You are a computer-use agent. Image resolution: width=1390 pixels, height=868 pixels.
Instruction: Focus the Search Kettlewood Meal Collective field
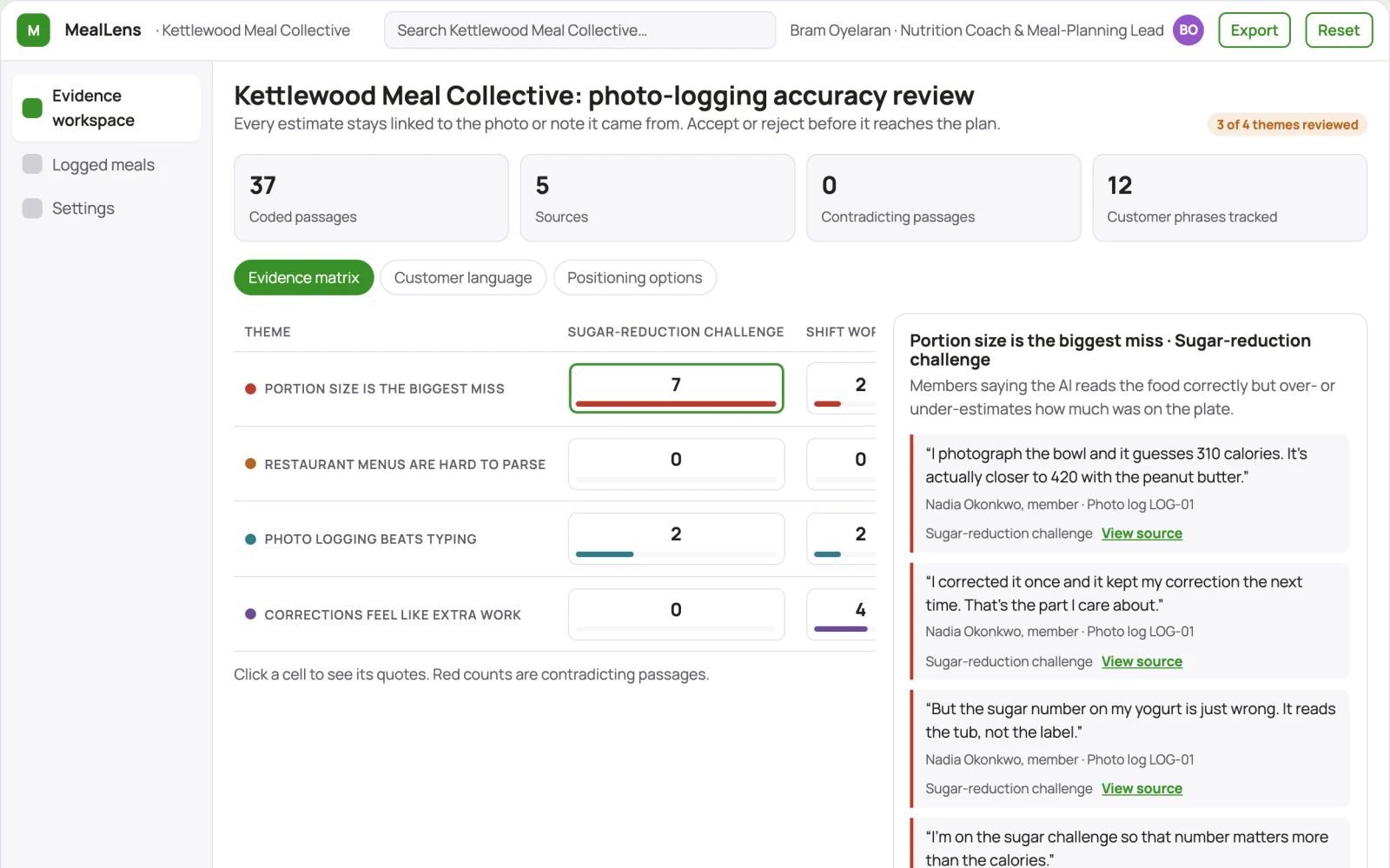click(x=580, y=30)
